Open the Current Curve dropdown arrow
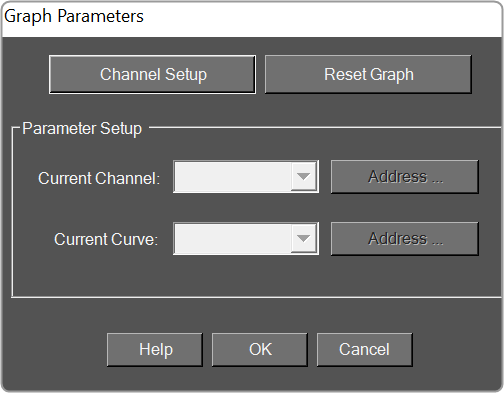This screenshot has width=504, height=393. pyautogui.click(x=303, y=239)
